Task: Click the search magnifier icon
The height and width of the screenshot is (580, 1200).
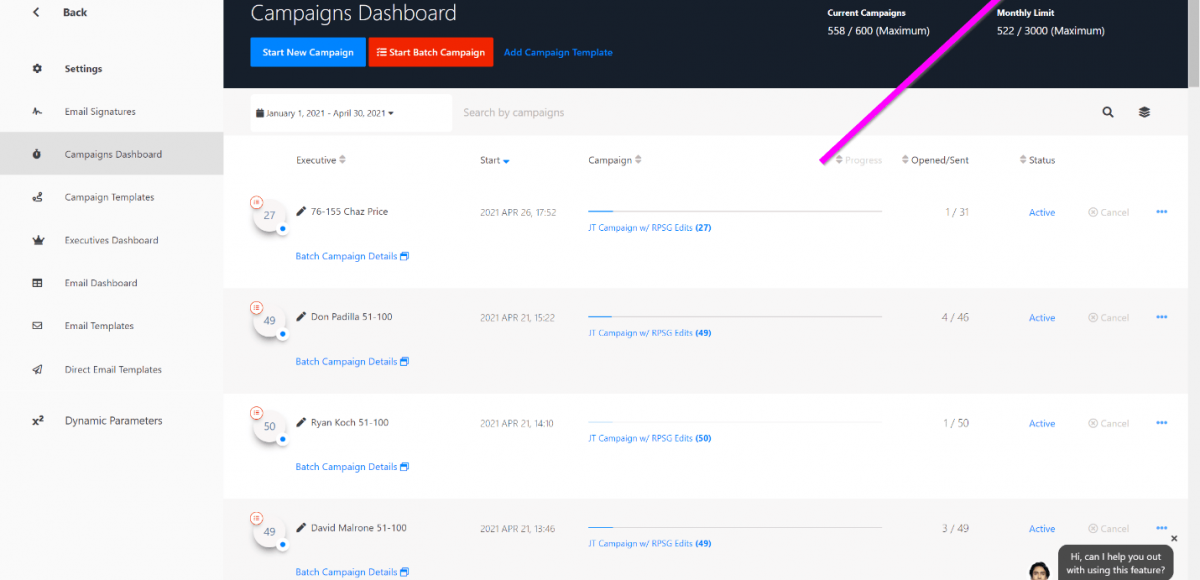Action: (x=1108, y=113)
